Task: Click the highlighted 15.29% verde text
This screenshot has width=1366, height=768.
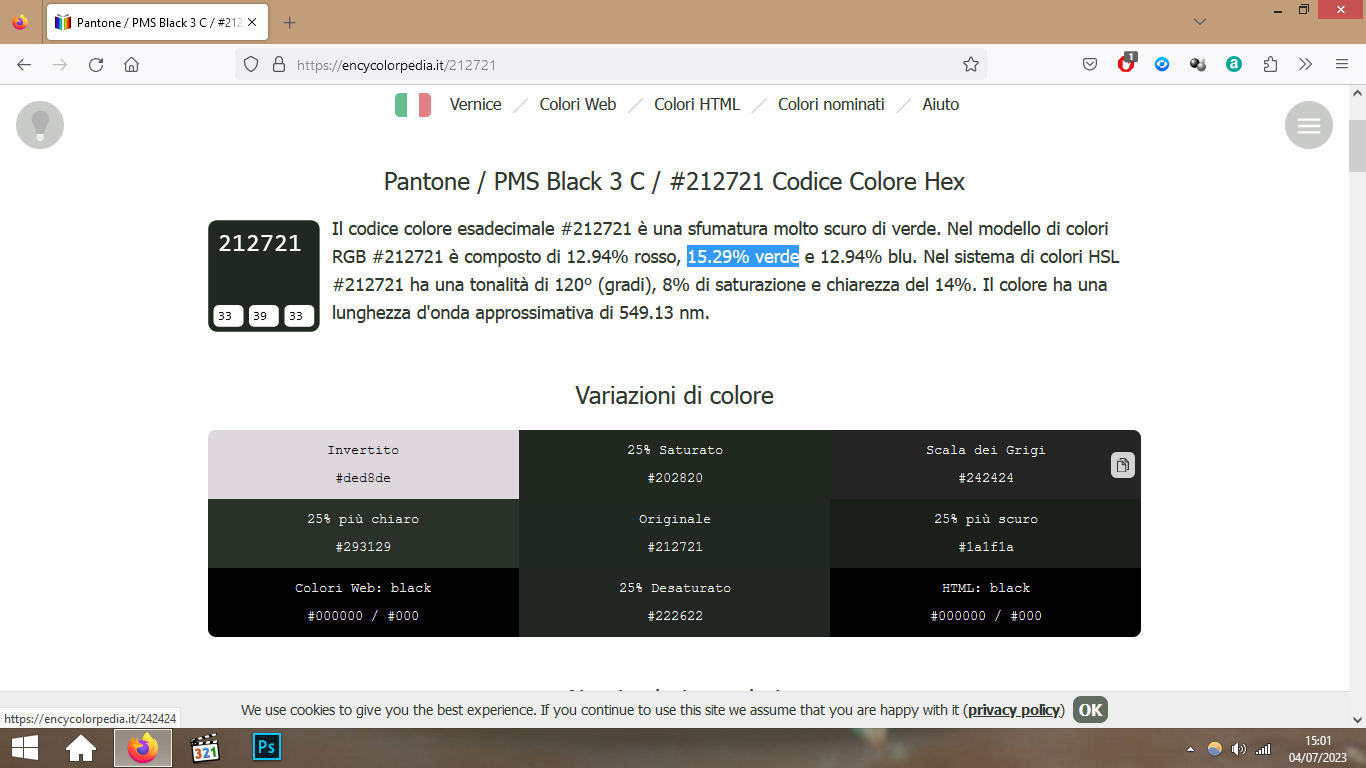Action: 743,257
